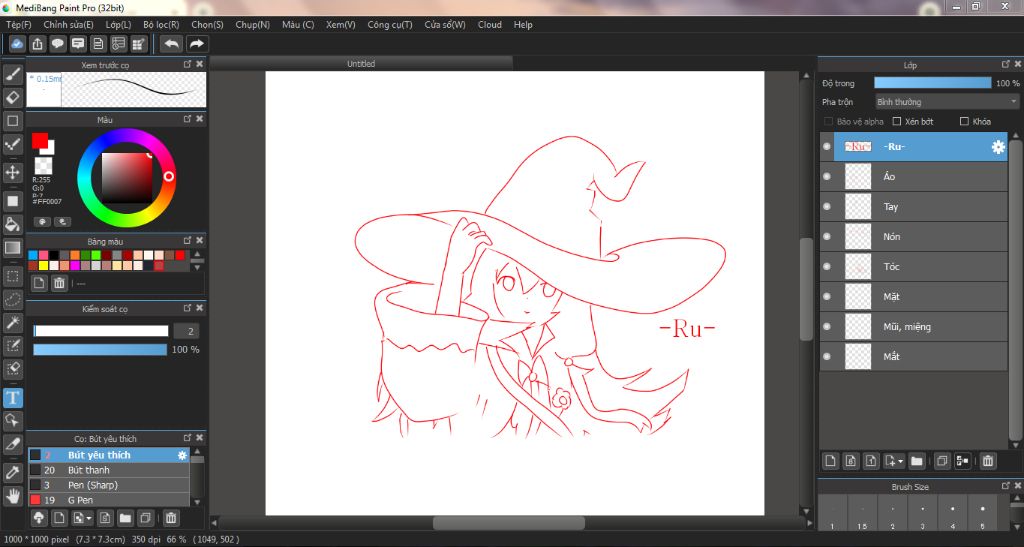Screen dimensions: 1024x547
Task: Hide the Mặt layer
Action: coord(827,296)
